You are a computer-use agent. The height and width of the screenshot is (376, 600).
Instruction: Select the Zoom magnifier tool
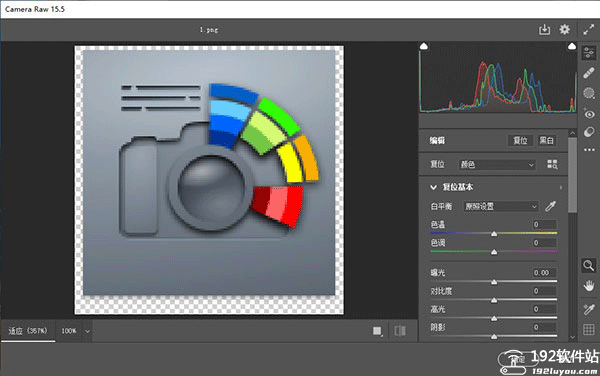[589, 265]
